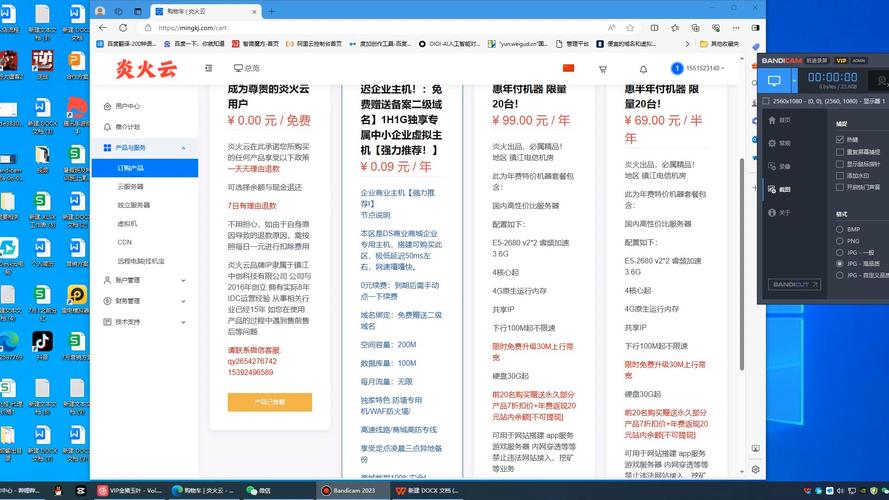The height and width of the screenshot is (500, 889).
Task: Open 虚拟机 sidebar item
Action: pyautogui.click(x=127, y=224)
